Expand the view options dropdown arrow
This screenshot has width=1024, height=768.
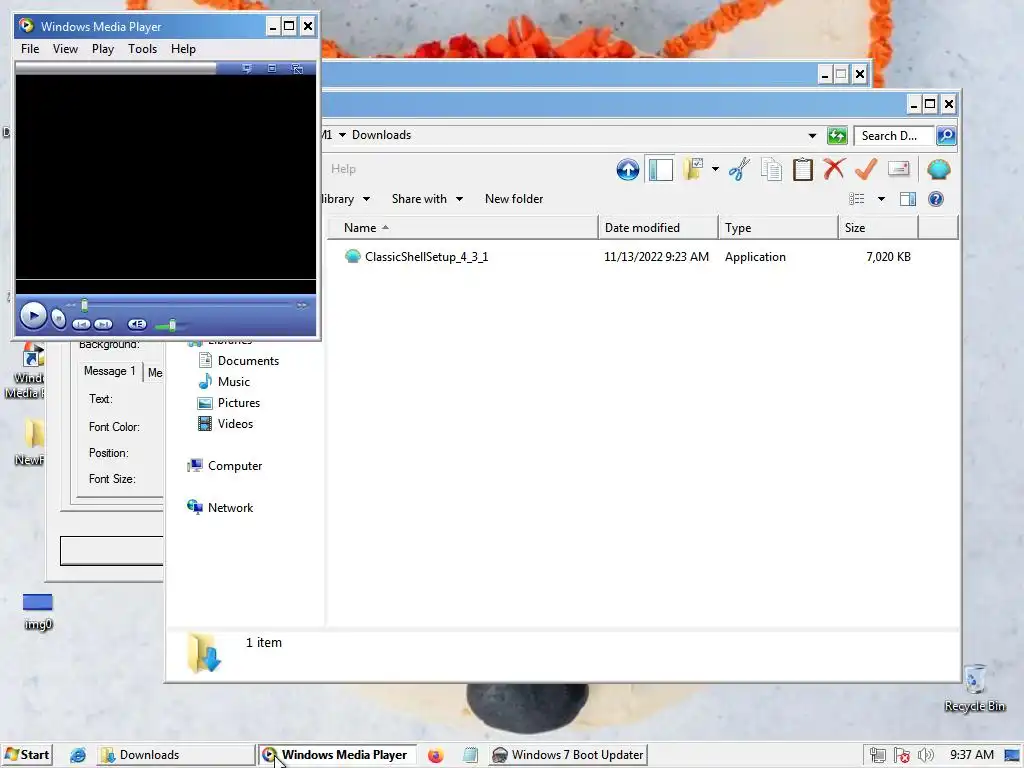(x=881, y=199)
